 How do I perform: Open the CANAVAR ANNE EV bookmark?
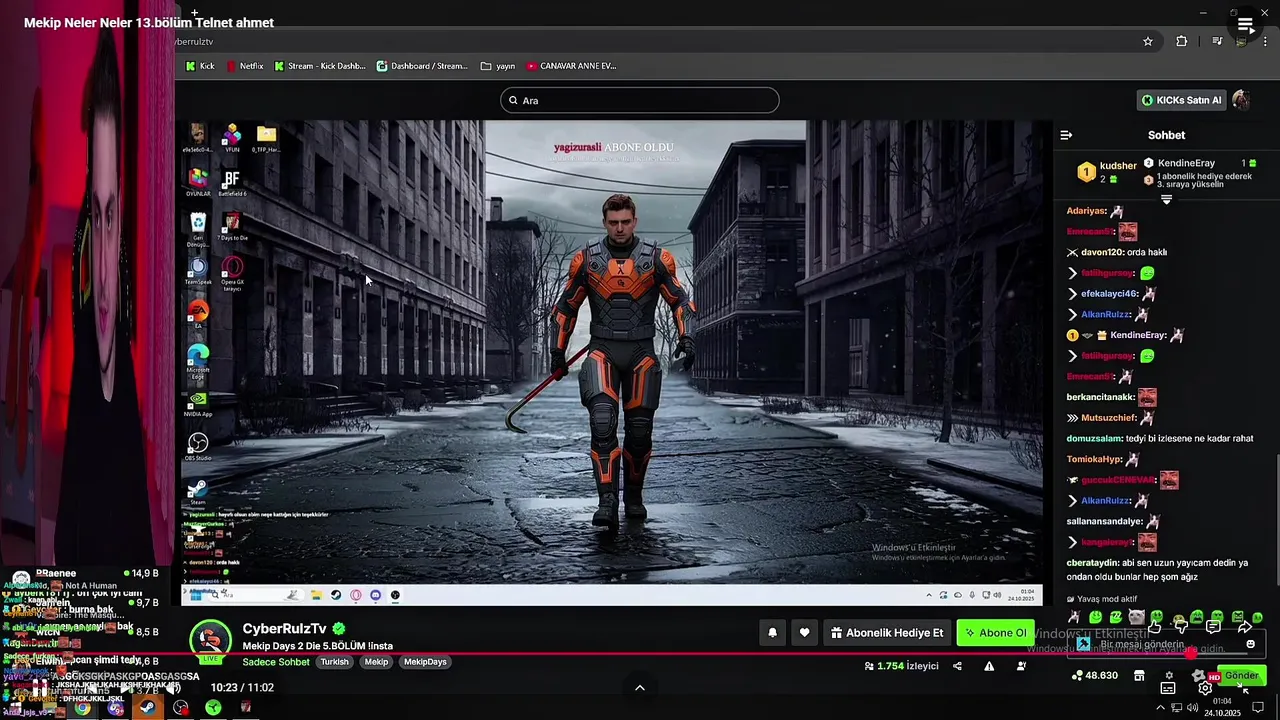pyautogui.click(x=571, y=66)
